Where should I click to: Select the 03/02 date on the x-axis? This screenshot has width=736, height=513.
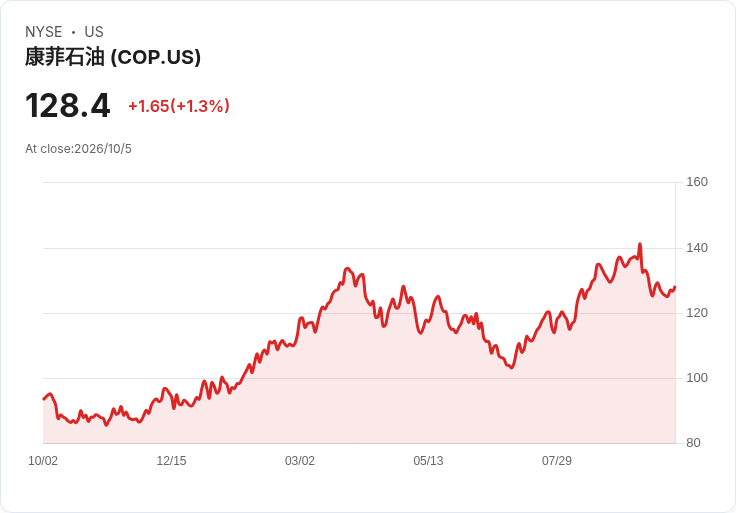pyautogui.click(x=300, y=460)
